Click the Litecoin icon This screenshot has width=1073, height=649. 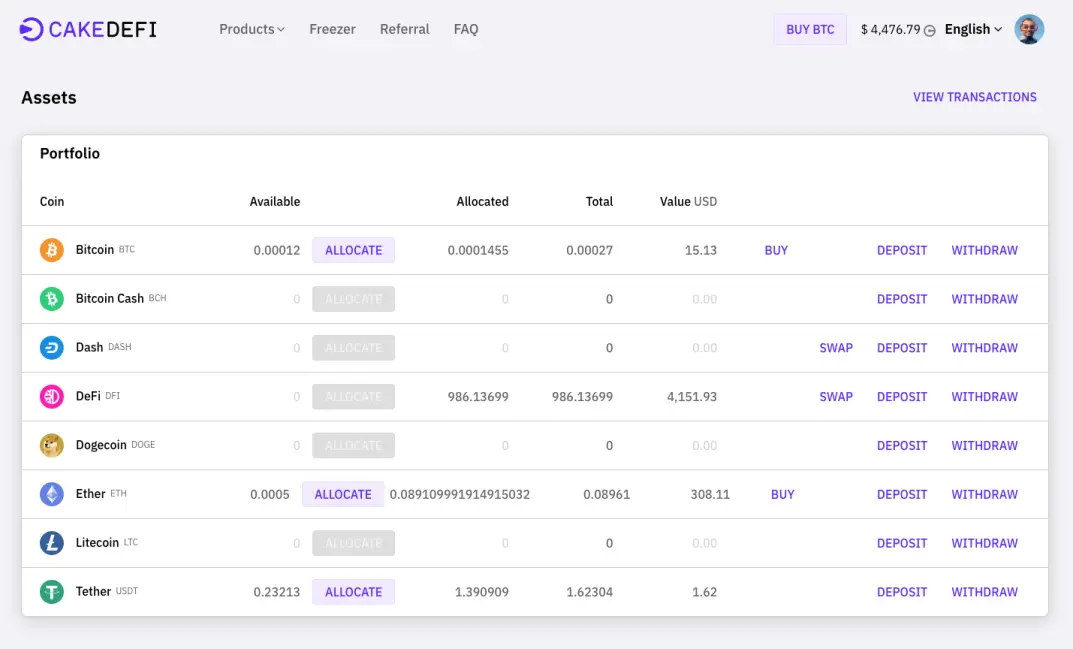(x=51, y=543)
